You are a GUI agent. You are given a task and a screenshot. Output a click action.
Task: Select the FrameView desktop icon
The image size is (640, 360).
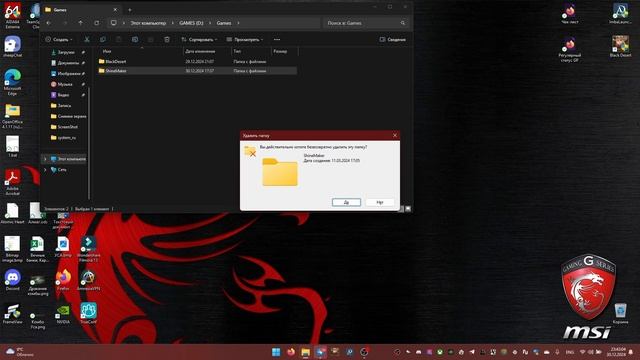coord(13,313)
